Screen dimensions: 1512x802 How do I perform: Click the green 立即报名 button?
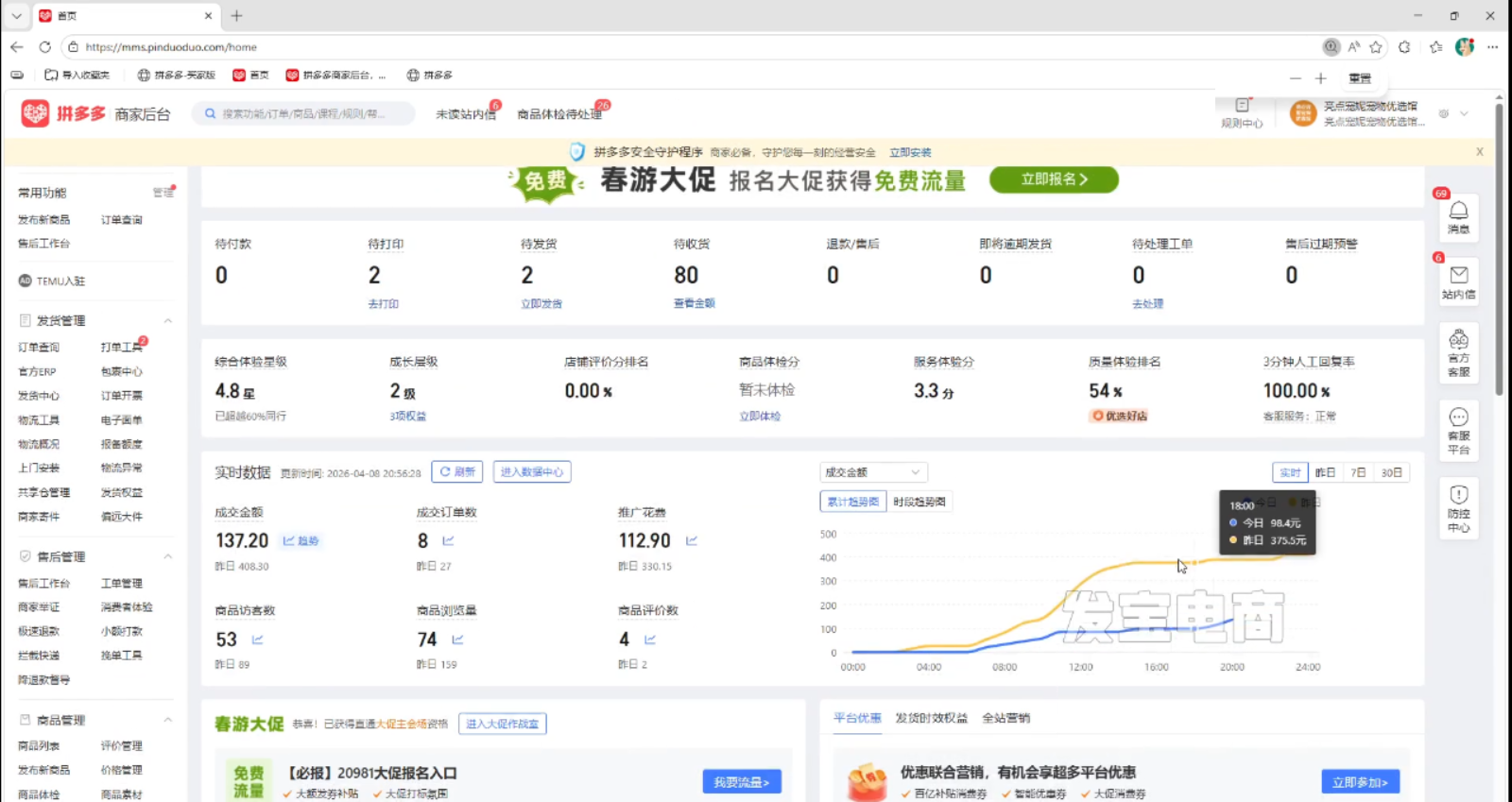[x=1054, y=179]
